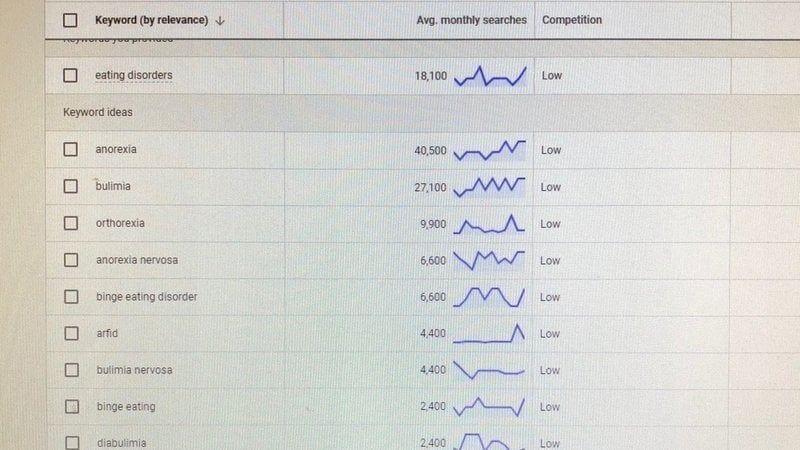Click the Keyword ideas section header
This screenshot has width=800, height=450.
click(x=98, y=112)
